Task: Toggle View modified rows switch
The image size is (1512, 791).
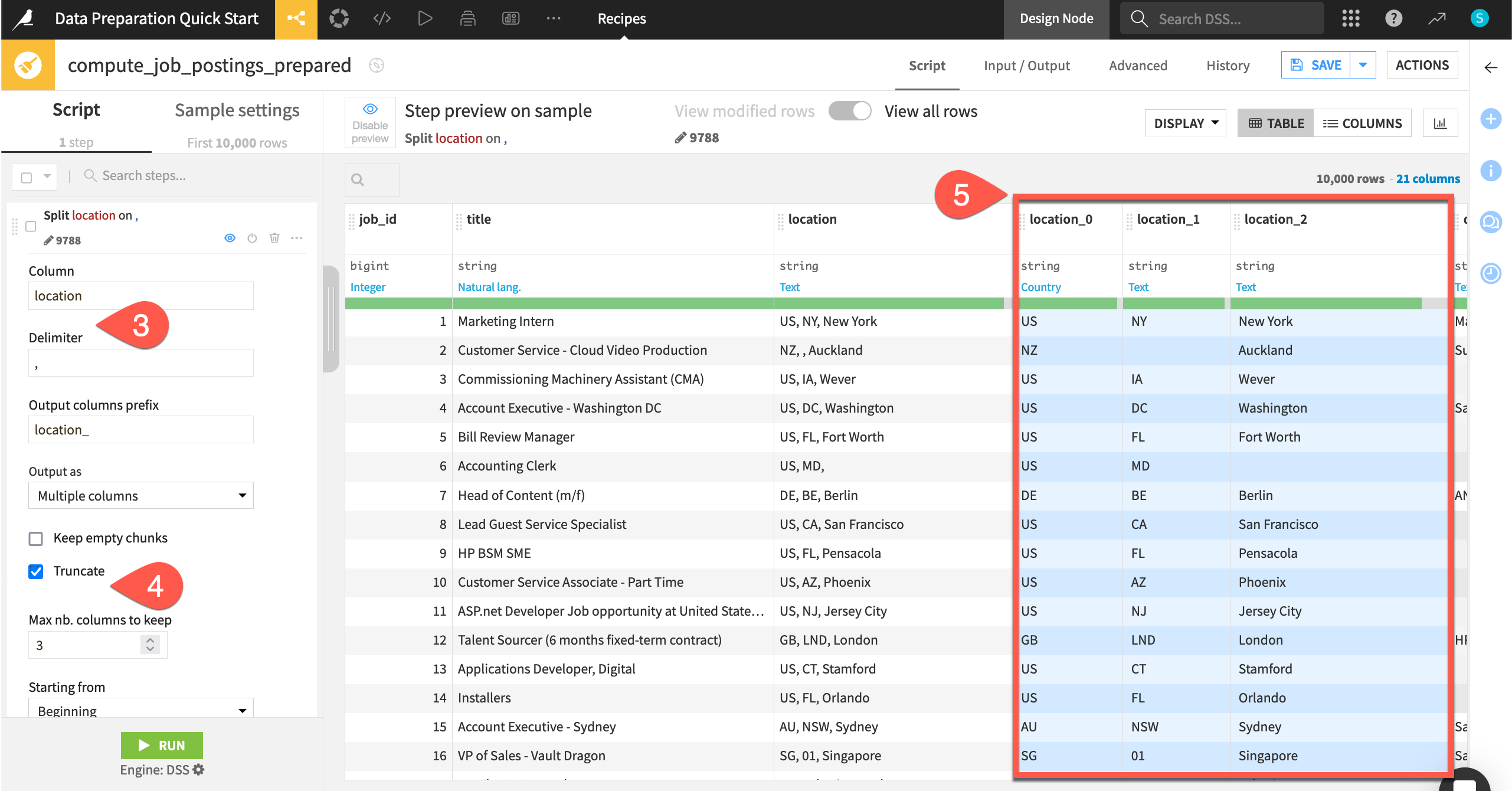Action: [849, 111]
